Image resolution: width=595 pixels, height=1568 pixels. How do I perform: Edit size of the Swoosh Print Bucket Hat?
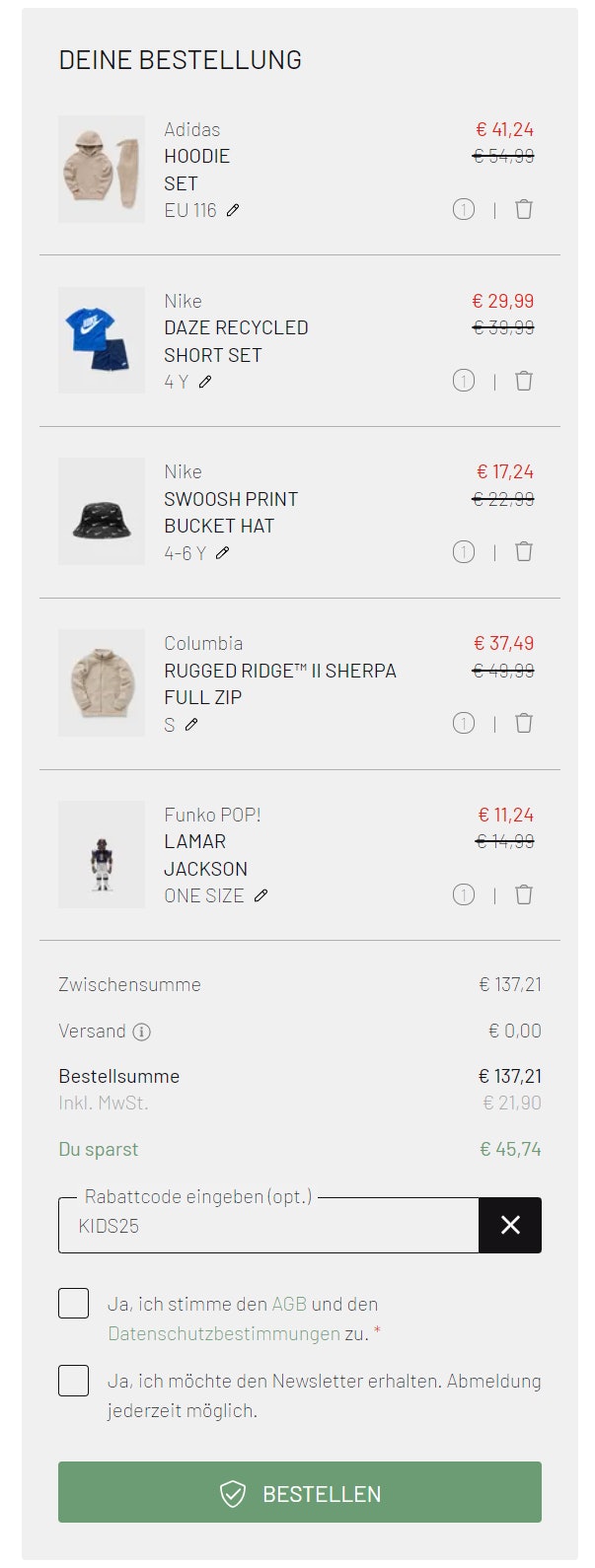click(223, 552)
